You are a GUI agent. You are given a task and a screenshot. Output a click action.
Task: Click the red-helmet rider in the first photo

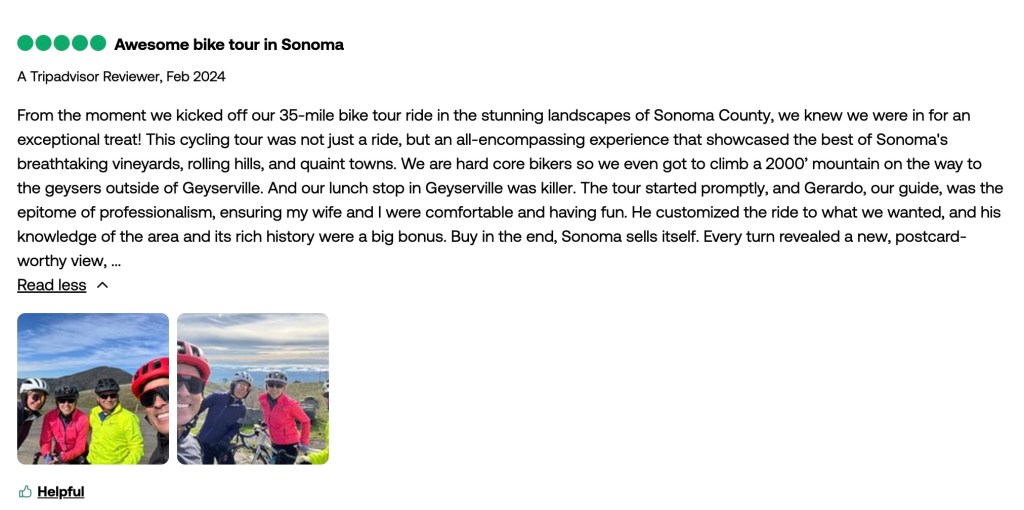pyautogui.click(x=152, y=400)
